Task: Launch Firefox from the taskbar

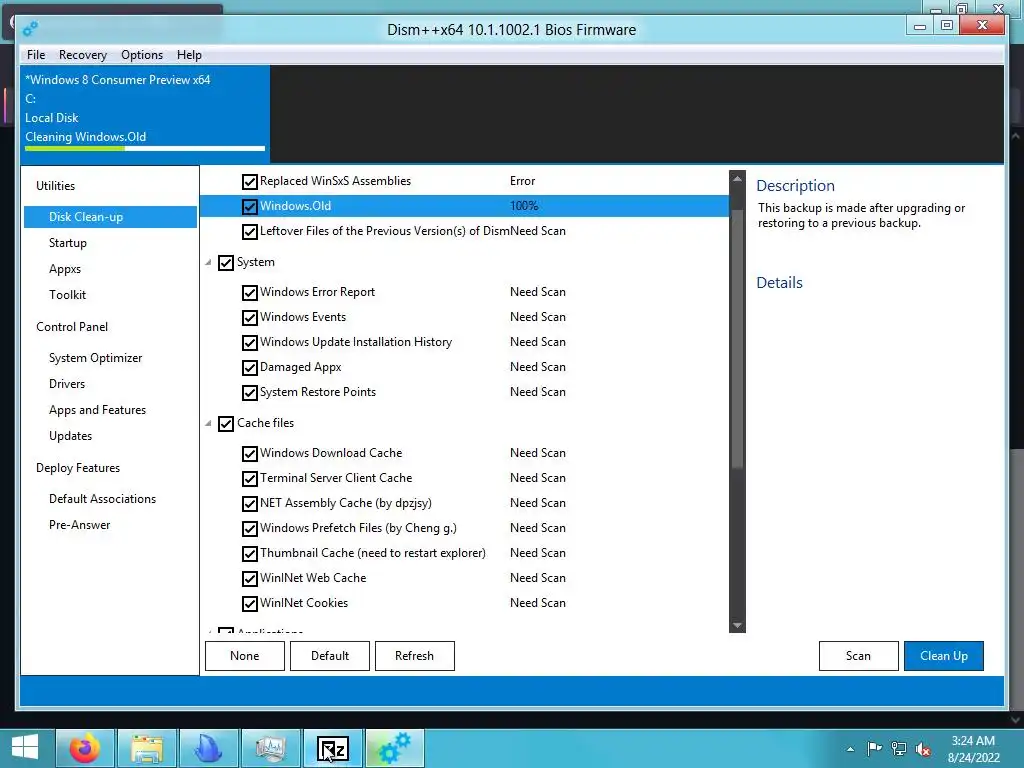Action: pyautogui.click(x=85, y=748)
